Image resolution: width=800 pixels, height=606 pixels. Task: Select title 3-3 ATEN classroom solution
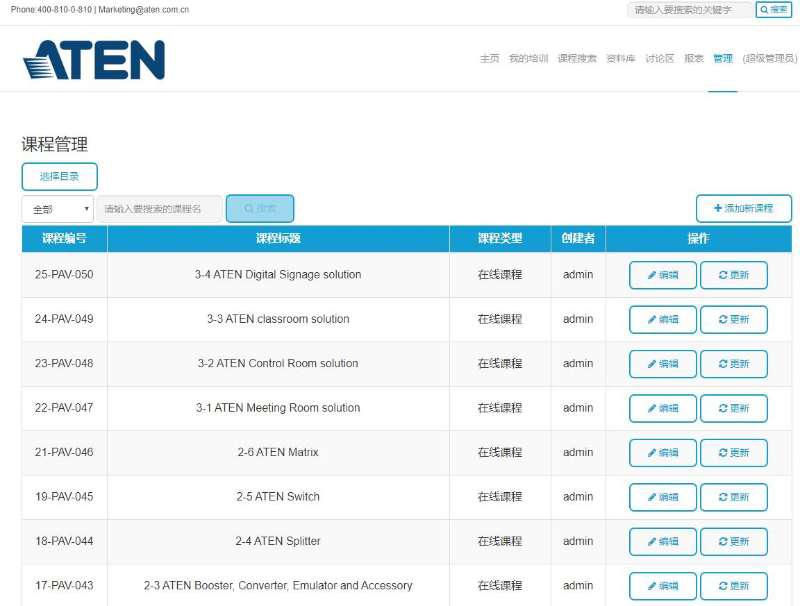coord(278,319)
